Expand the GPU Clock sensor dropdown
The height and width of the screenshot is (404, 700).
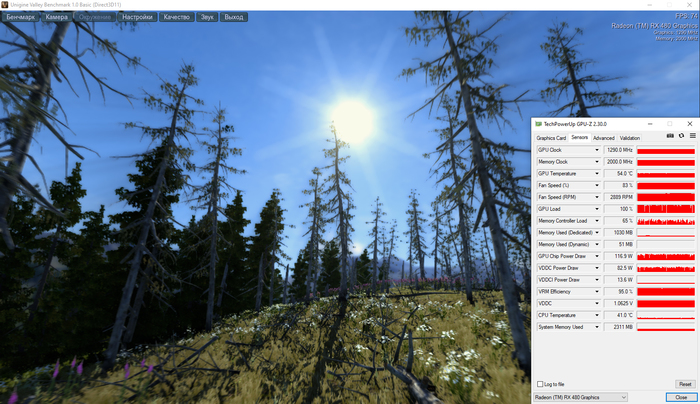pyautogui.click(x=597, y=150)
